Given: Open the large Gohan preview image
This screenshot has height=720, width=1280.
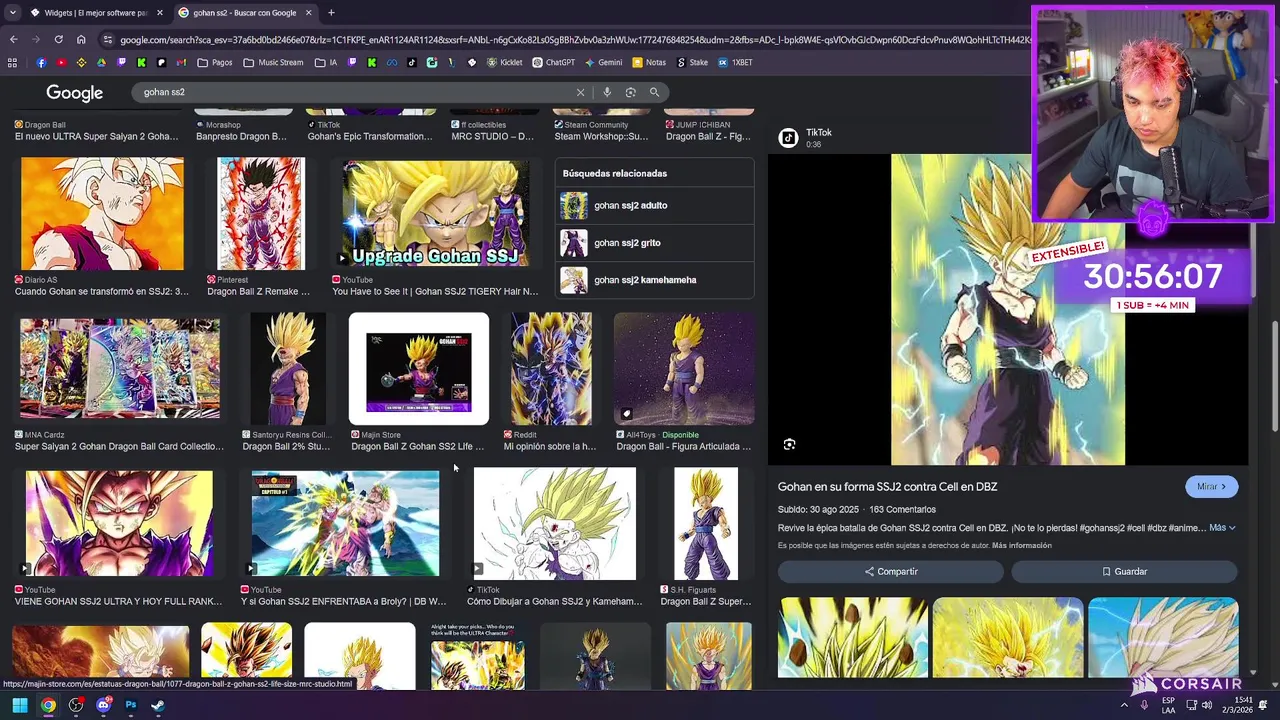Looking at the screenshot, I should [x=1008, y=310].
